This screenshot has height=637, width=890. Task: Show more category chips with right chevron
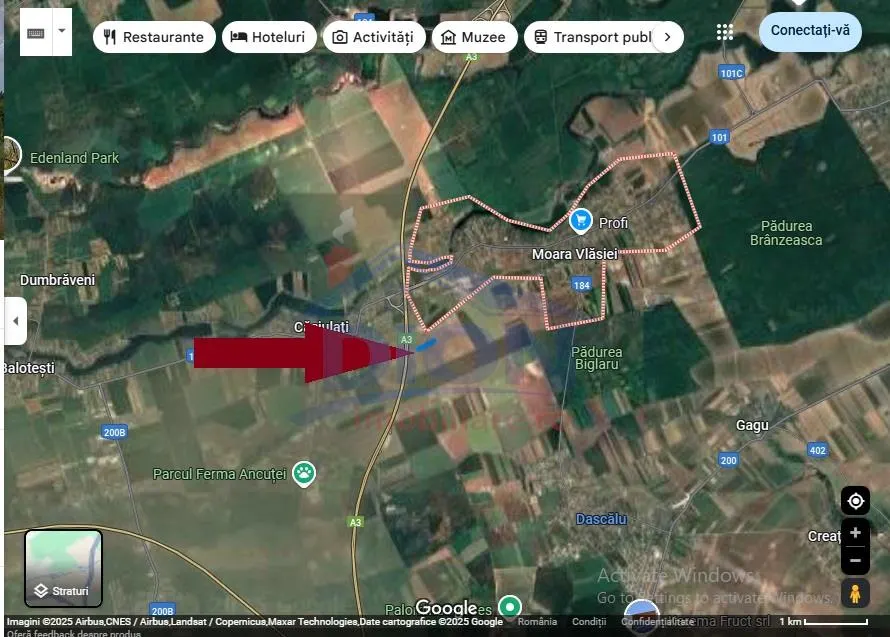(668, 37)
